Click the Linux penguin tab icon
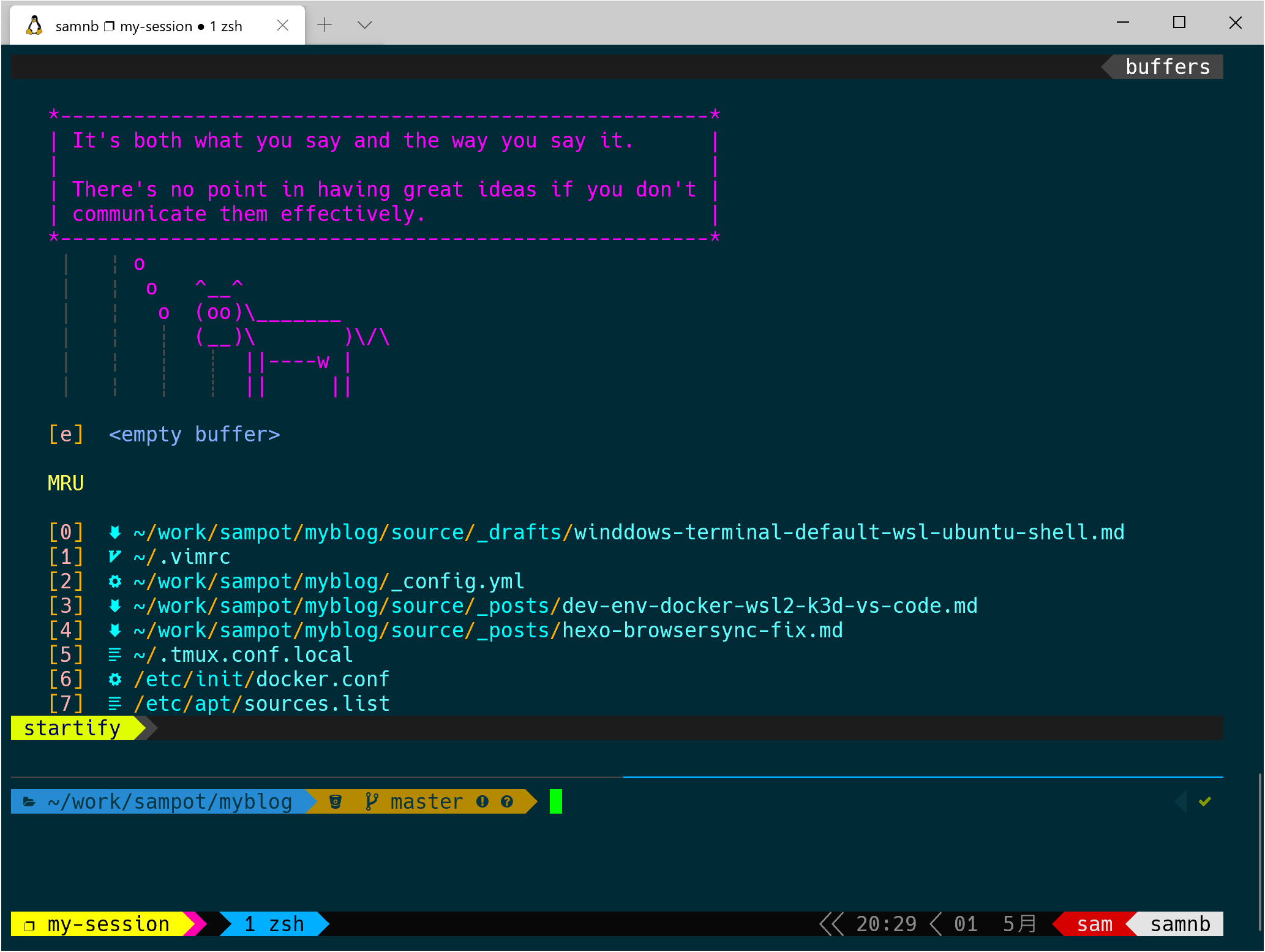Screen dimensions: 1265x952 [x=34, y=26]
